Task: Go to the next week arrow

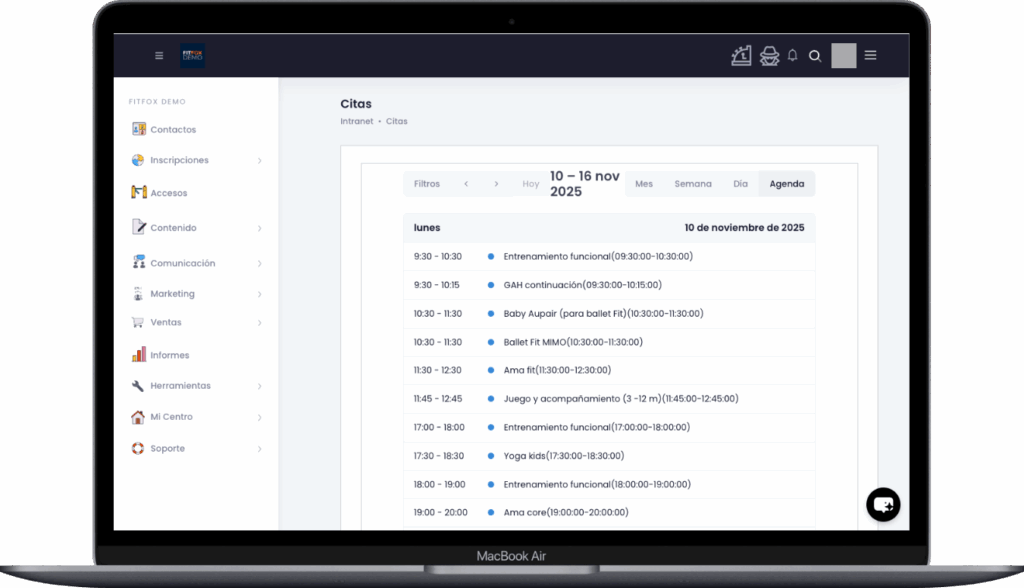Action: (x=496, y=184)
